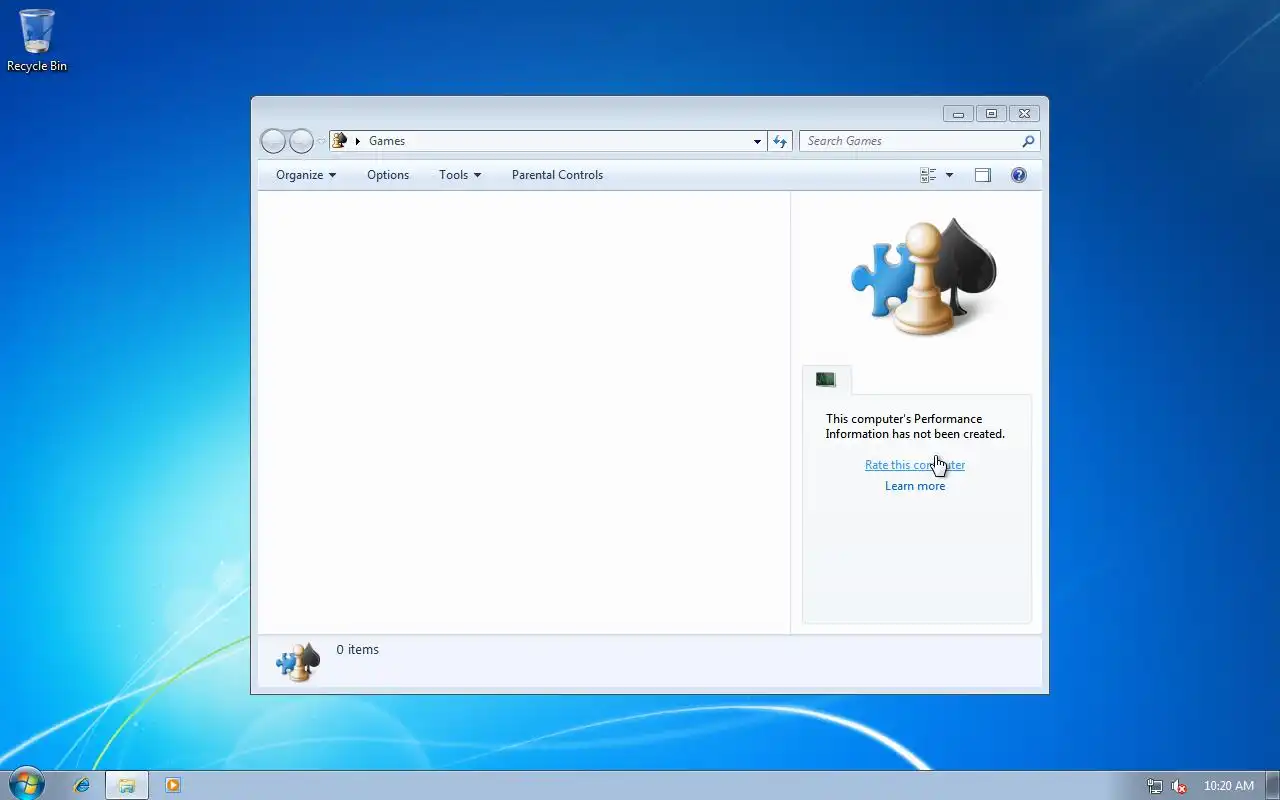Open the Organize menu
This screenshot has width=1280, height=800.
(x=306, y=175)
